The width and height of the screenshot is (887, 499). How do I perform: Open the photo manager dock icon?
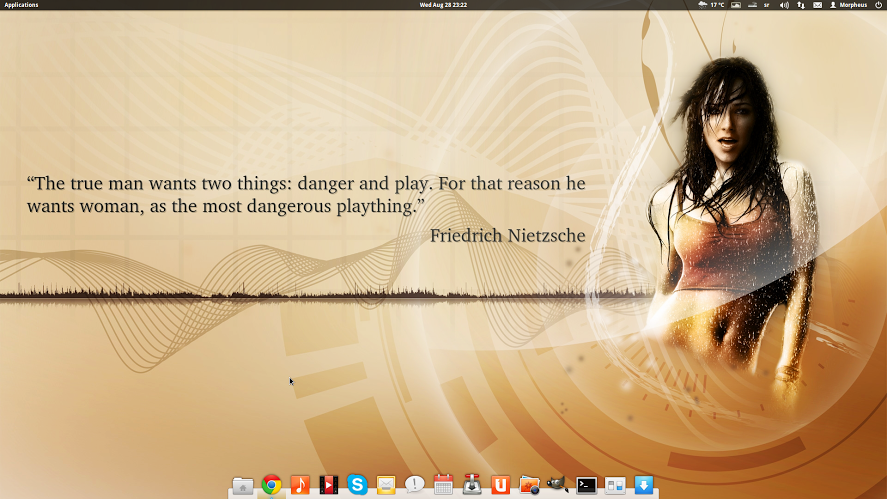pyautogui.click(x=529, y=485)
